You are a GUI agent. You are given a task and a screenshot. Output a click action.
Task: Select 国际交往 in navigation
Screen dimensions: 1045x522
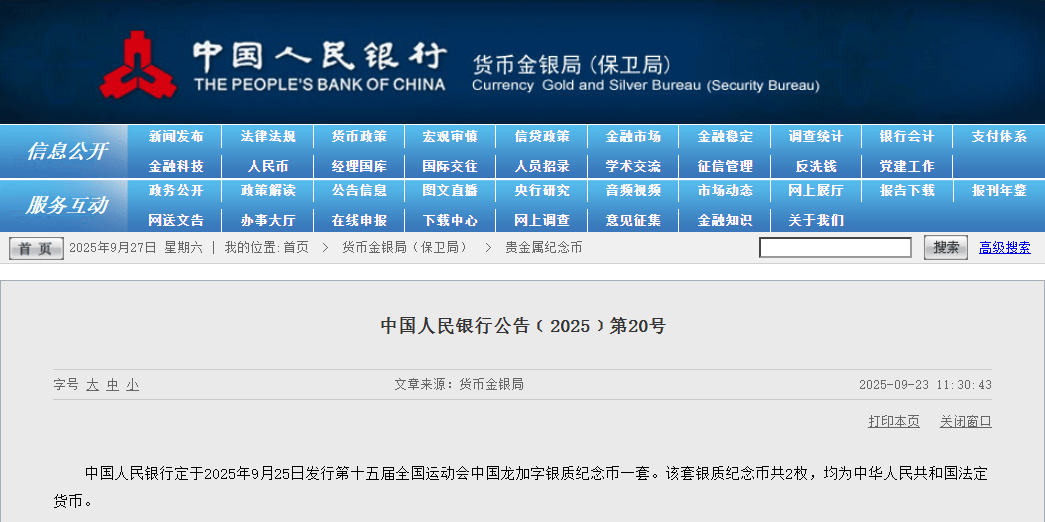(x=451, y=166)
